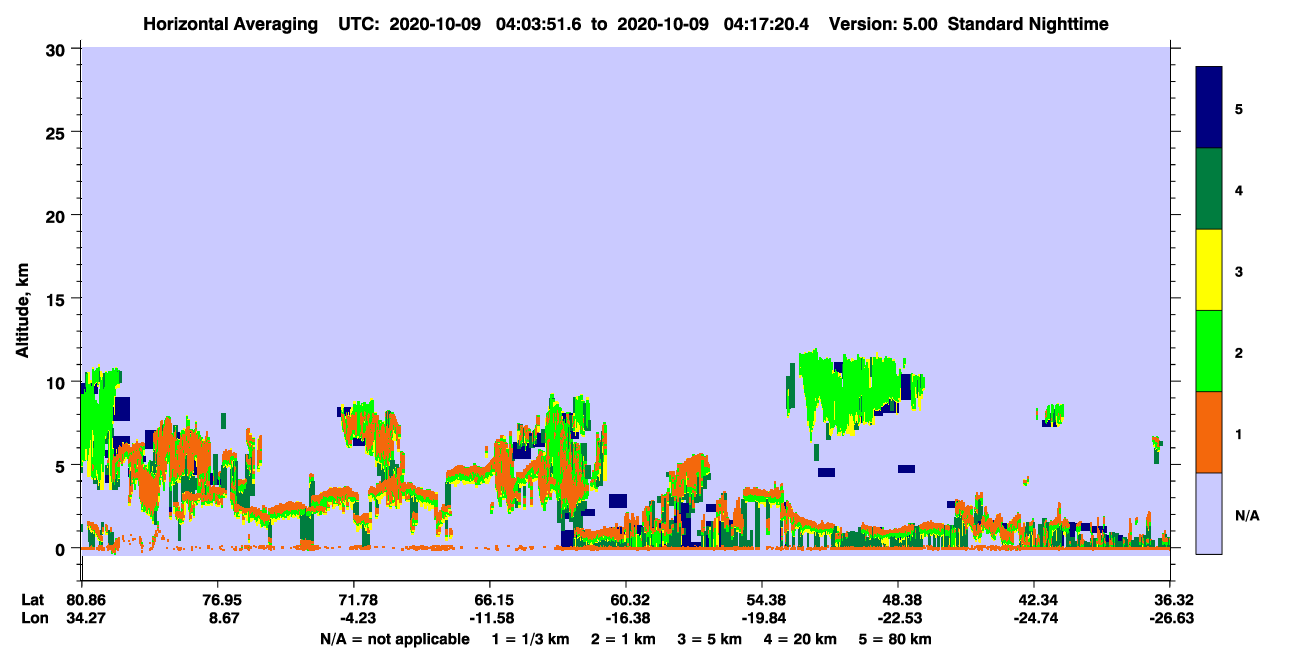Click the 'Lat' row label
This screenshot has height=667, width=1300.
point(33,600)
